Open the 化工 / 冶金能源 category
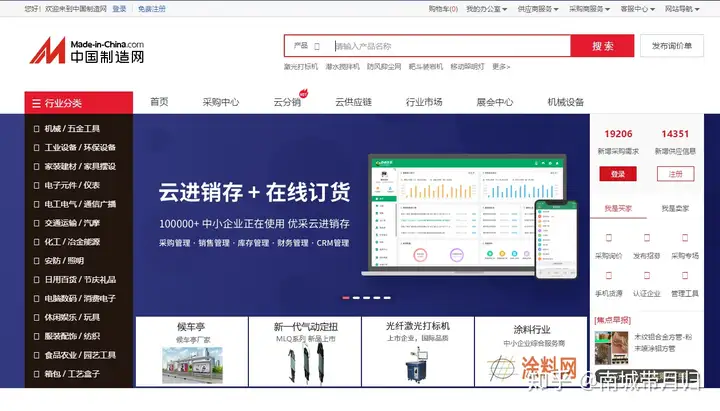Screen dimensions: 720x411 (72, 242)
